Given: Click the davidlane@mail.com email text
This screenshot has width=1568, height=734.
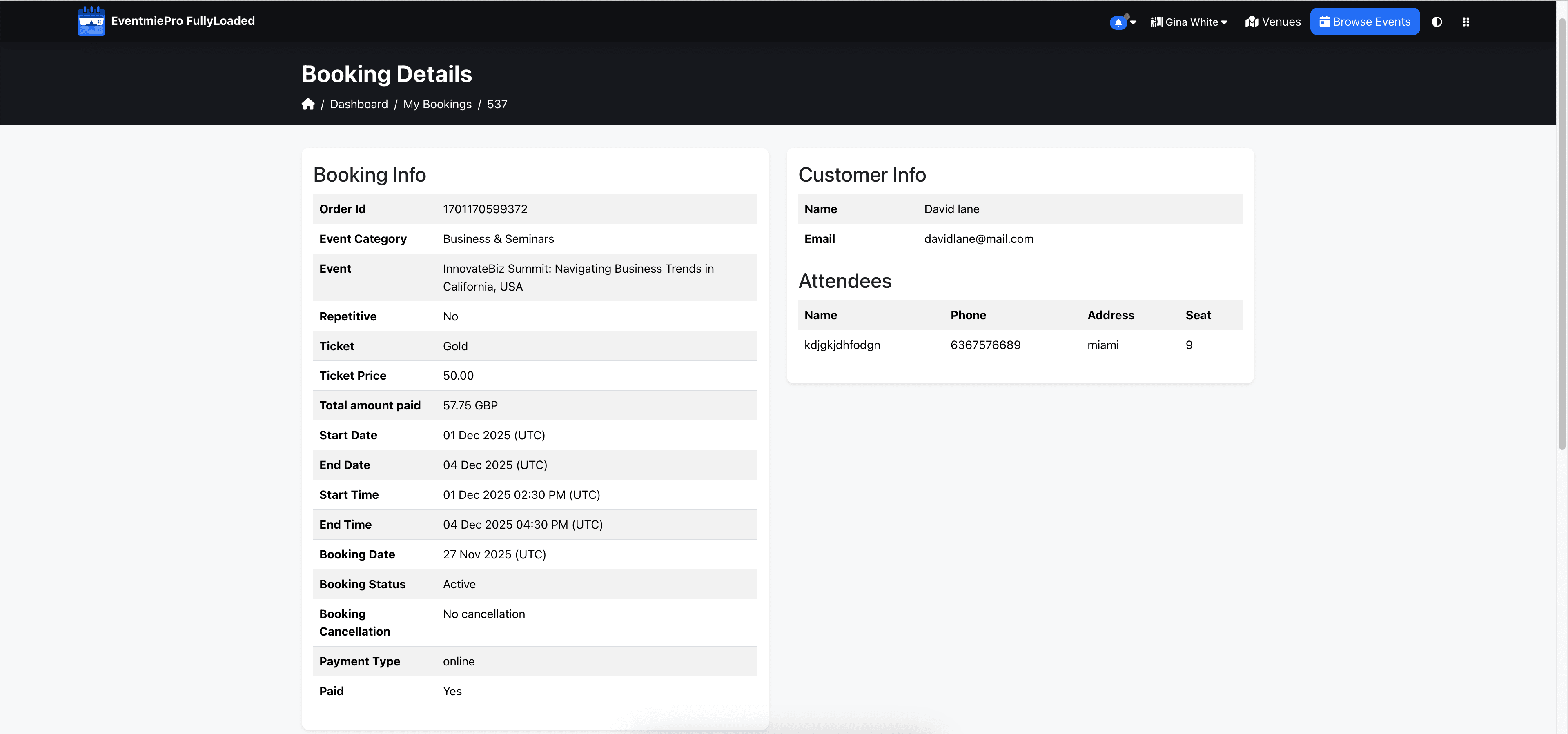Looking at the screenshot, I should pyautogui.click(x=978, y=238).
